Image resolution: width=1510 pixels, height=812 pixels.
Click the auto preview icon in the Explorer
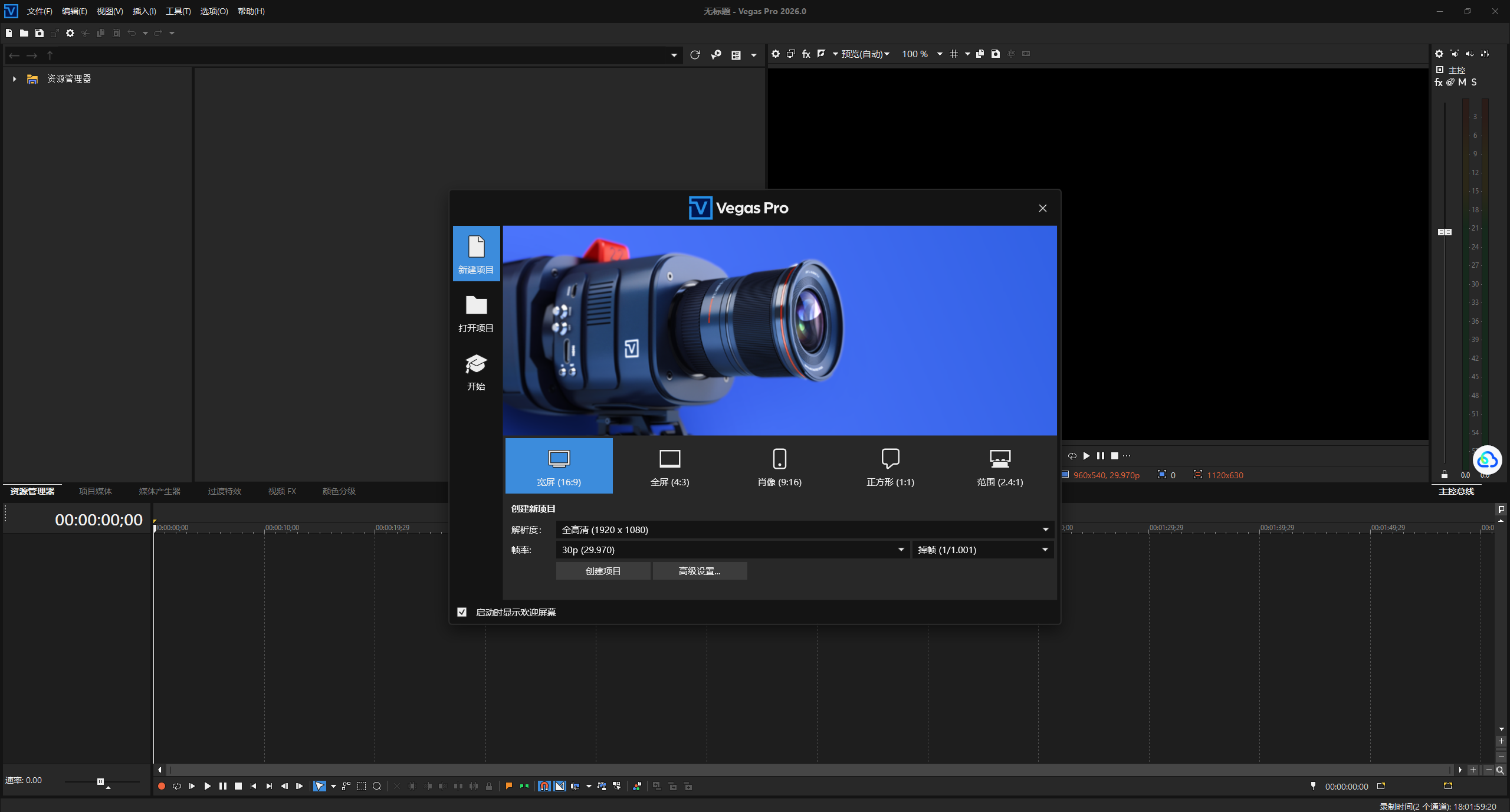pyautogui.click(x=716, y=55)
